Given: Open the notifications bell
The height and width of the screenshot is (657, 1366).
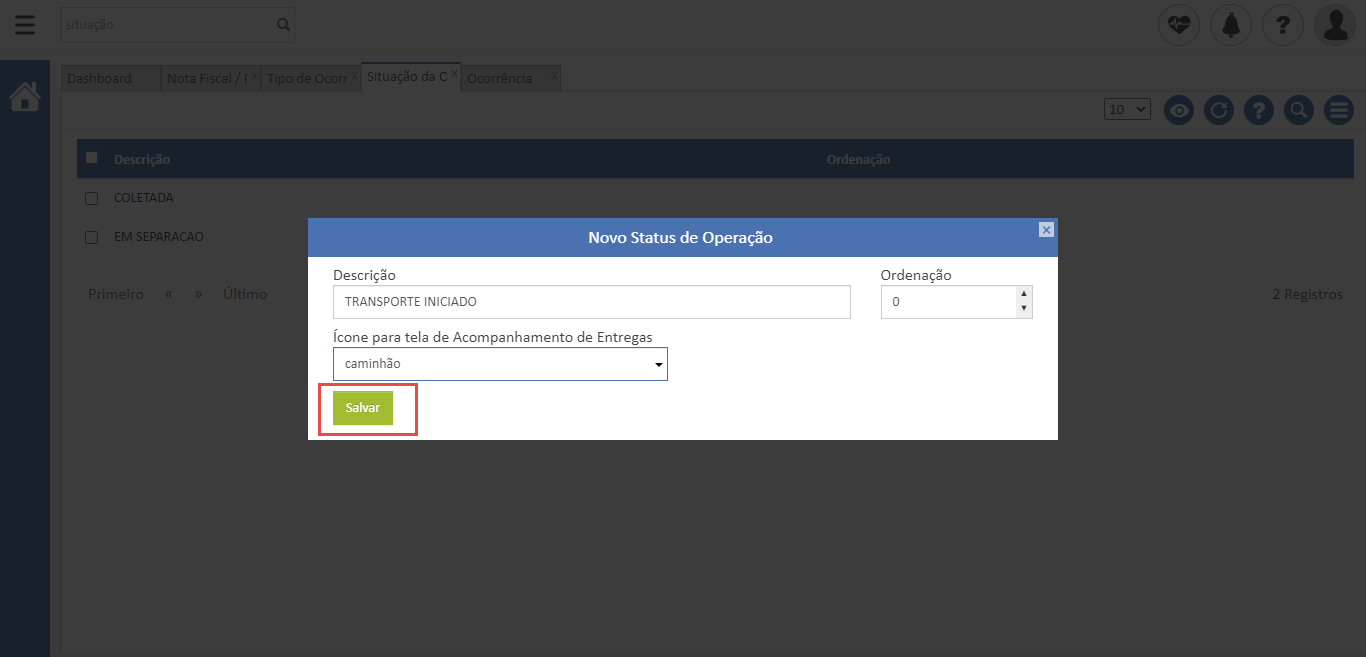Looking at the screenshot, I should pos(1231,25).
